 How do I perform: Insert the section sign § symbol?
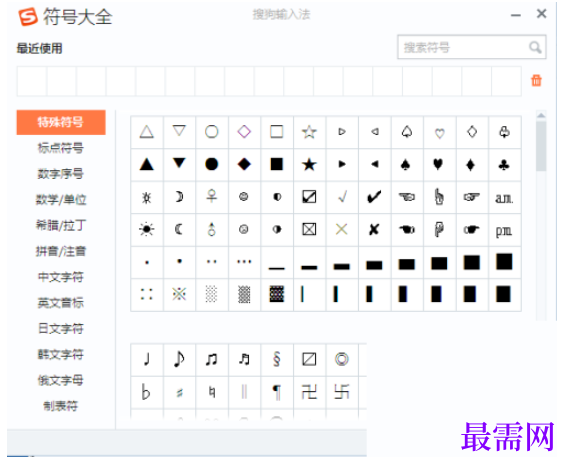pos(277,359)
